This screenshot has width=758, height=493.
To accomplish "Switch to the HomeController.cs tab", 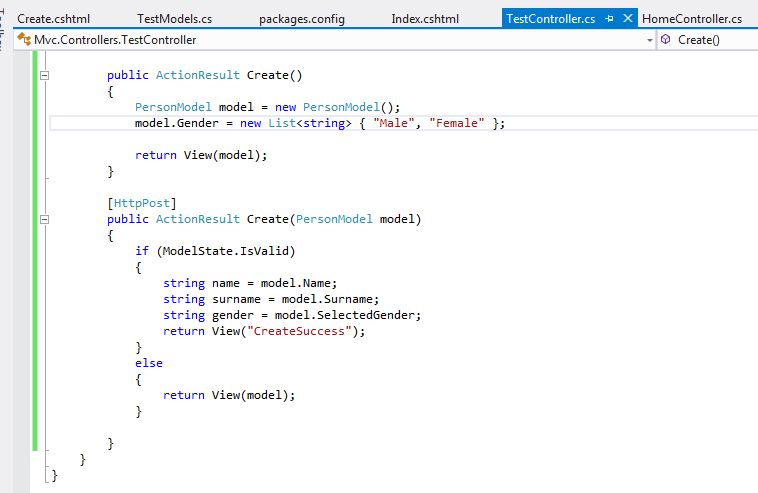I will click(x=692, y=19).
